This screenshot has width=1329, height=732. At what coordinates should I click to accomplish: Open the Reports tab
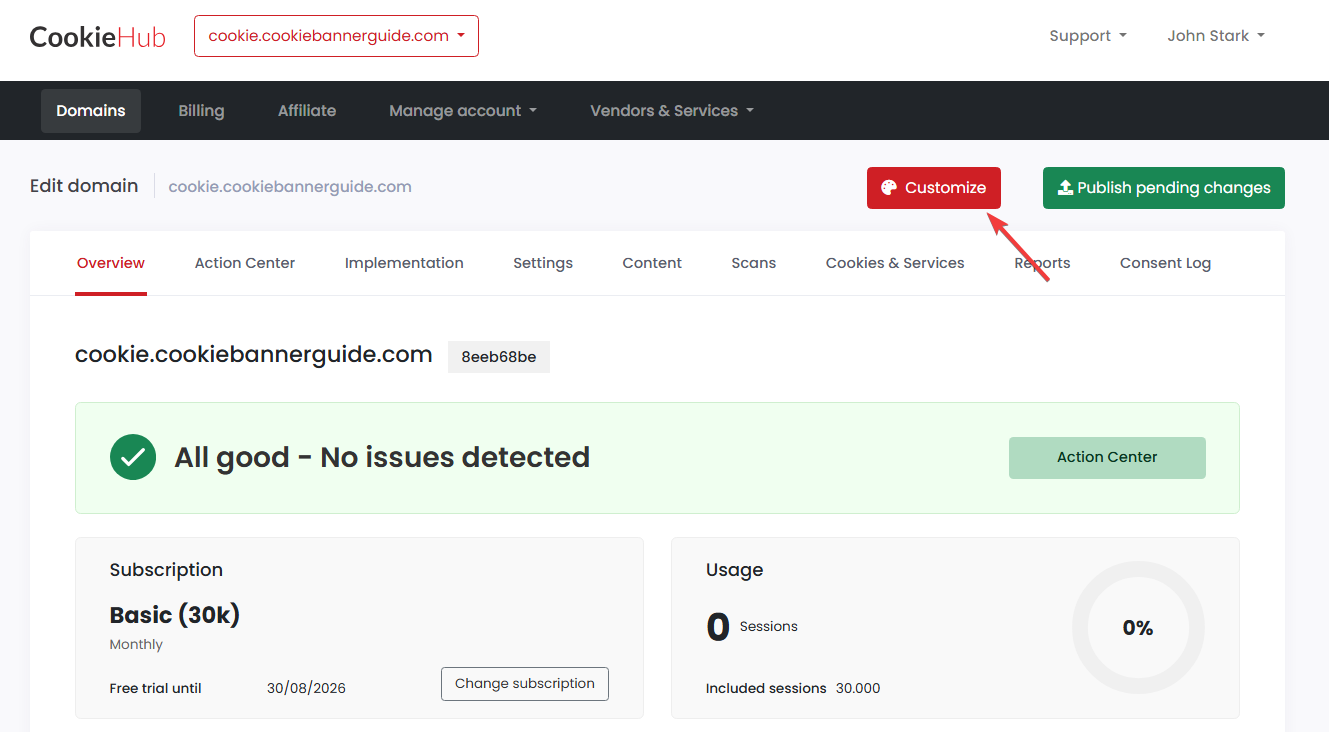[x=1042, y=263]
